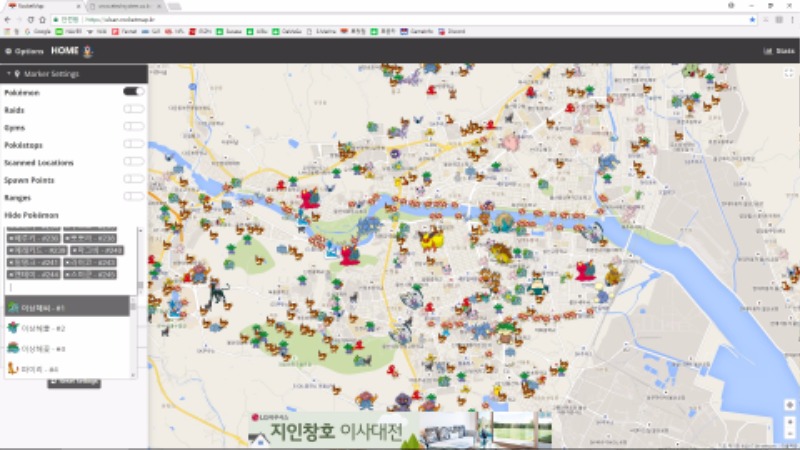The width and height of the screenshot is (800, 450).
Task: Click the dropdown list's down arrow
Action: click(134, 375)
